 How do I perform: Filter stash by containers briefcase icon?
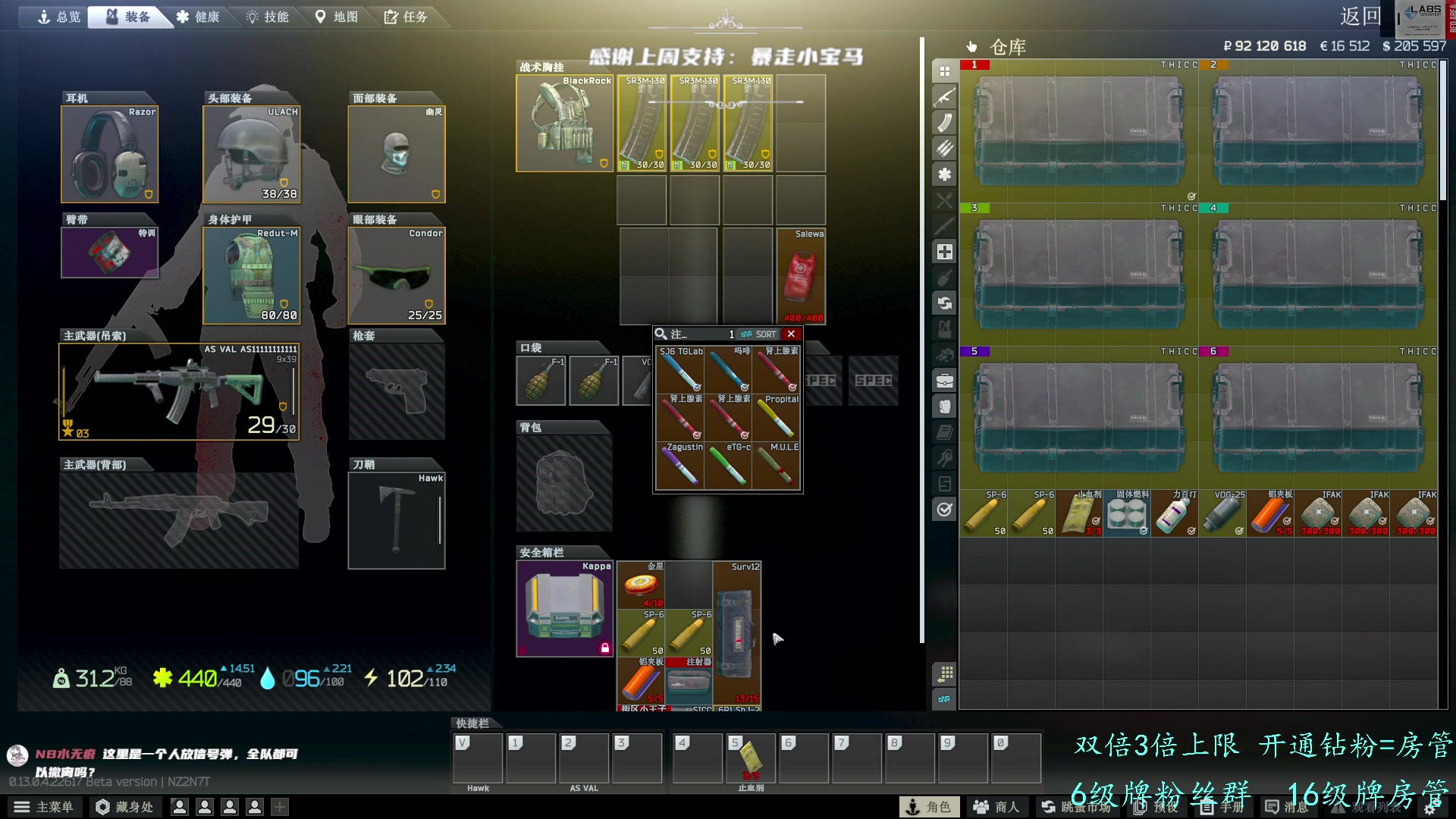pyautogui.click(x=944, y=381)
